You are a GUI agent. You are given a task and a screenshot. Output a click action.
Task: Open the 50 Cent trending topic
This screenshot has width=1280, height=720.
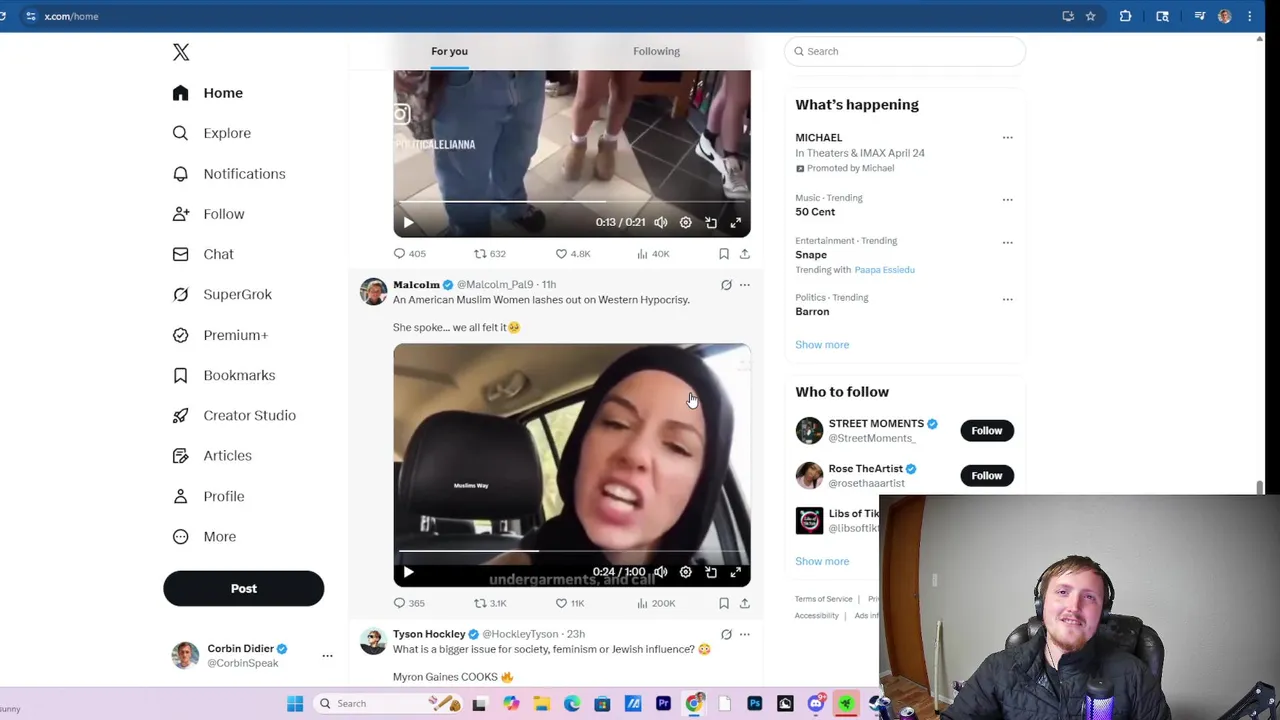tap(815, 212)
